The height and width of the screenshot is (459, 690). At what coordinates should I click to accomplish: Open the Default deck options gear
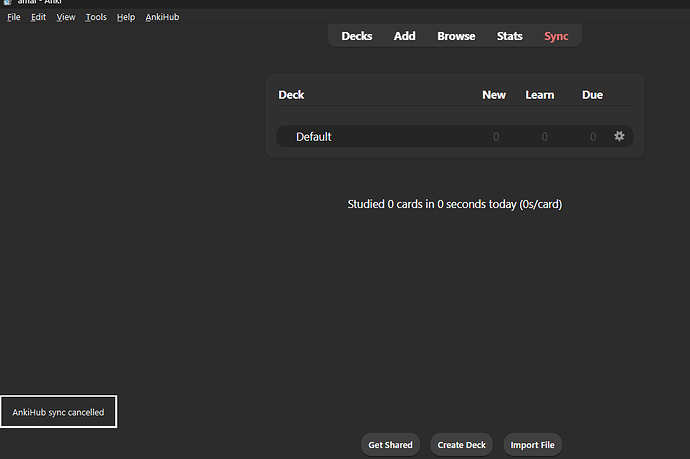pyautogui.click(x=619, y=136)
